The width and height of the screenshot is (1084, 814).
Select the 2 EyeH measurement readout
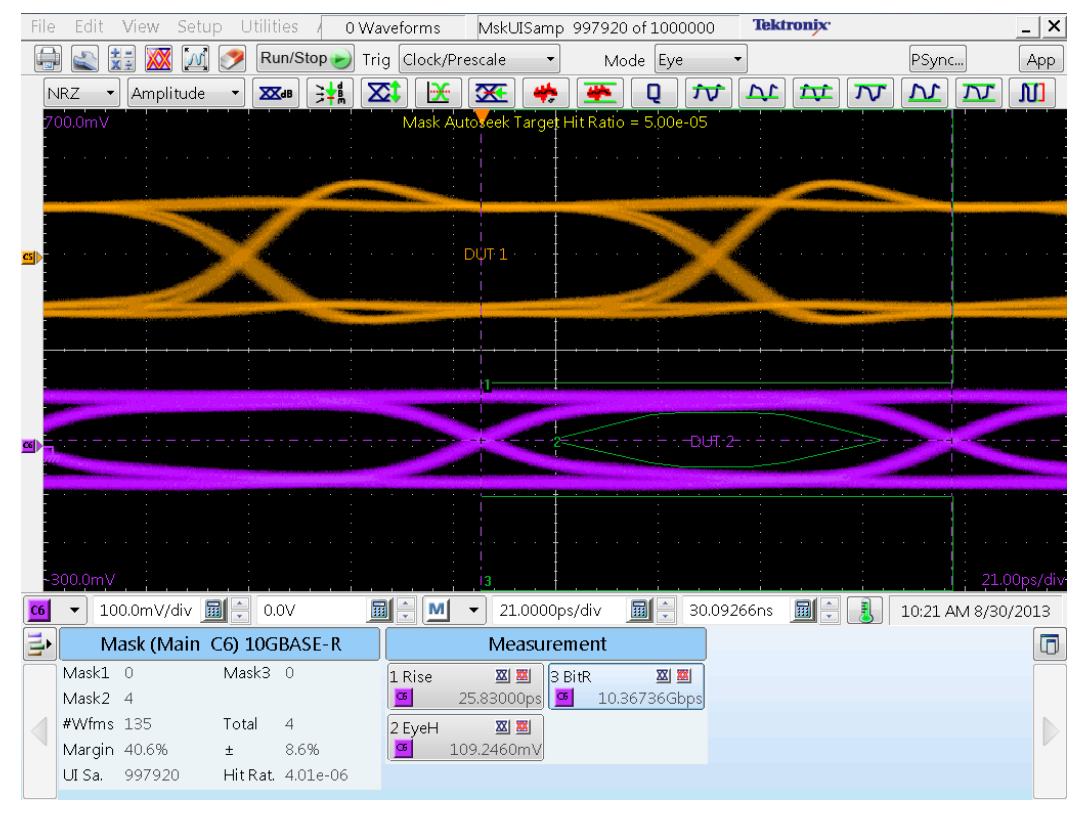pyautogui.click(x=465, y=738)
